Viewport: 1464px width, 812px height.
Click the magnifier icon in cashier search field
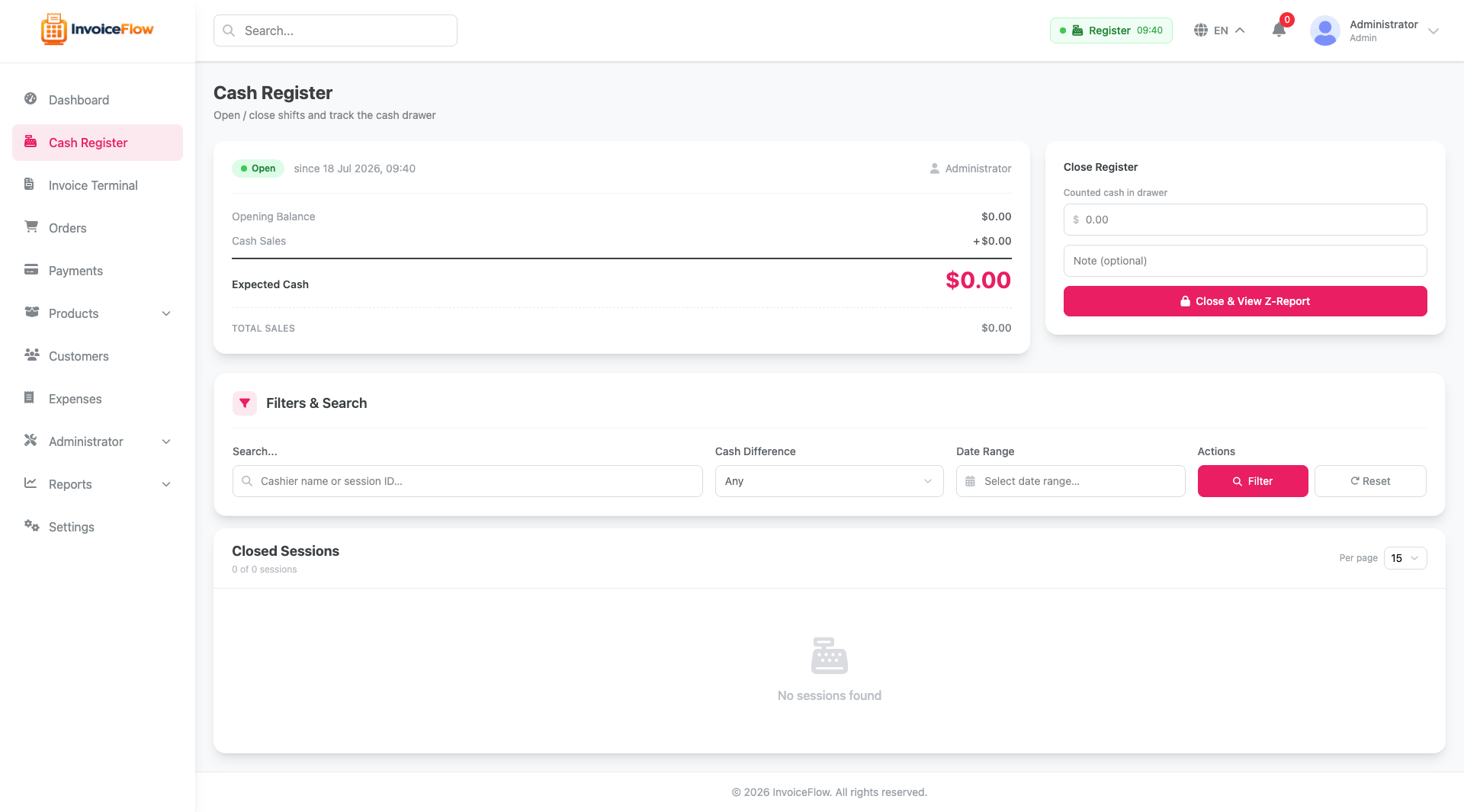(x=247, y=481)
